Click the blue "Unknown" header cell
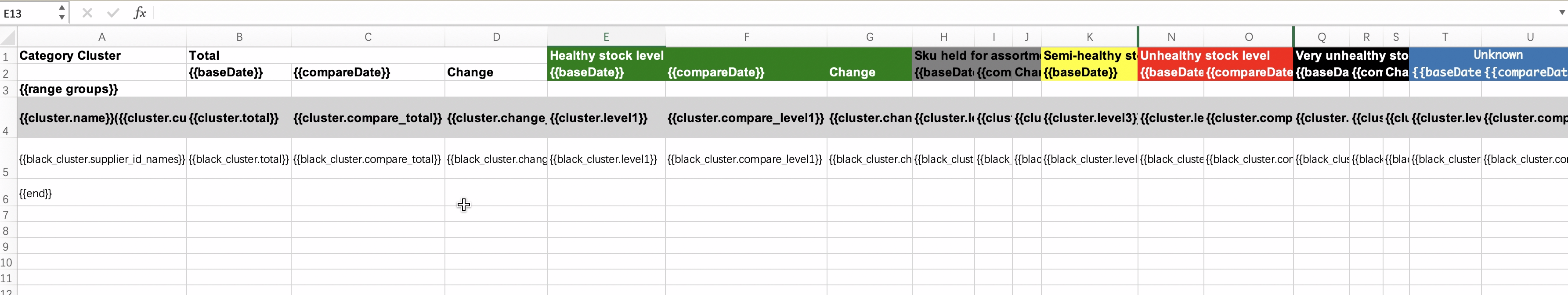The image size is (1568, 295). coord(1497,55)
